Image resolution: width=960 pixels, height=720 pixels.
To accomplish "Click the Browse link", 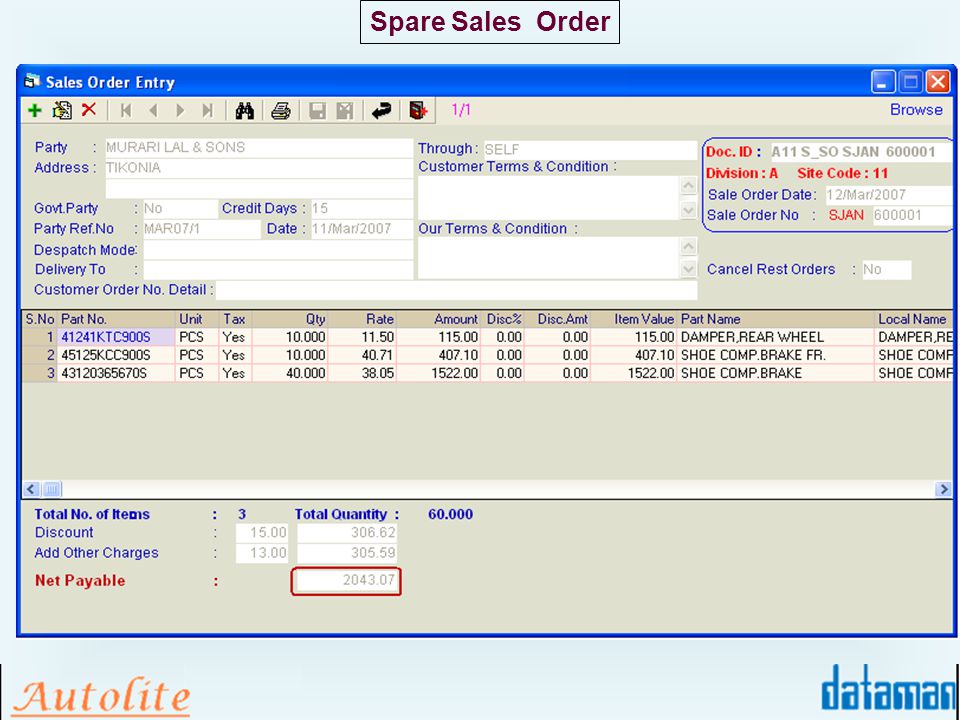I will coord(916,110).
